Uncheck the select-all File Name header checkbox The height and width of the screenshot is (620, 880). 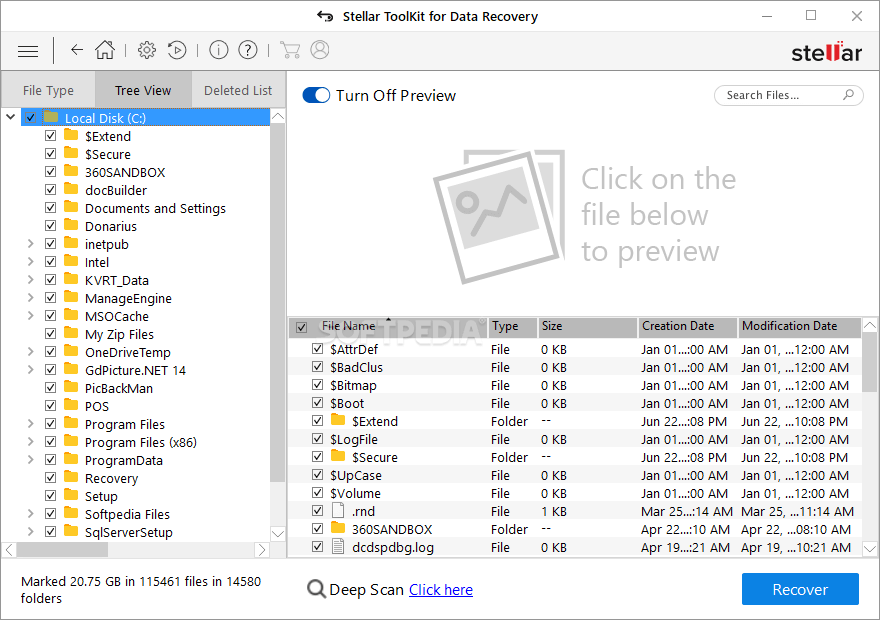click(x=301, y=327)
